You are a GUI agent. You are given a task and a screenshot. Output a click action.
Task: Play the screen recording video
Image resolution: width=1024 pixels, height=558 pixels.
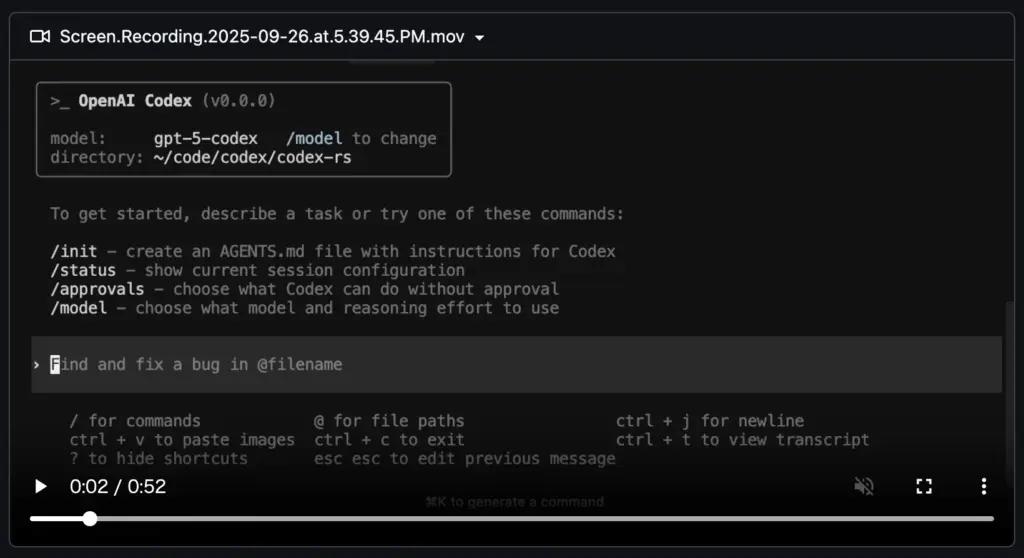[41, 487]
